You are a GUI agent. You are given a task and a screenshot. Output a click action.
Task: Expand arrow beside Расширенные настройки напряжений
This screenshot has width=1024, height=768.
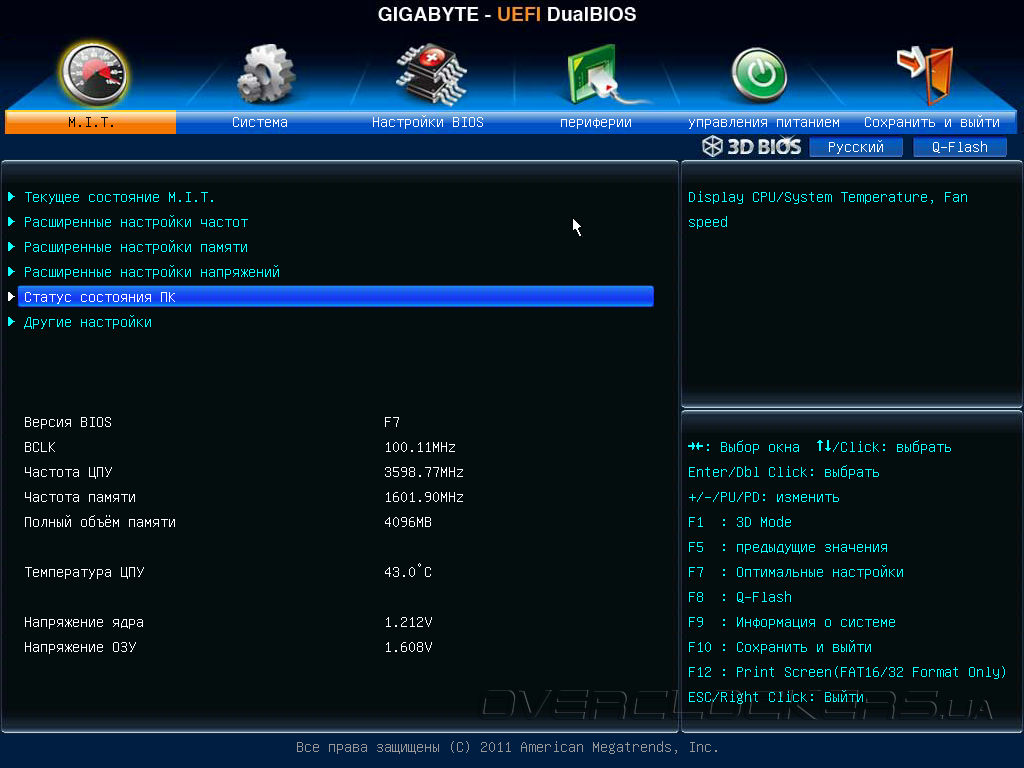[x=11, y=272]
